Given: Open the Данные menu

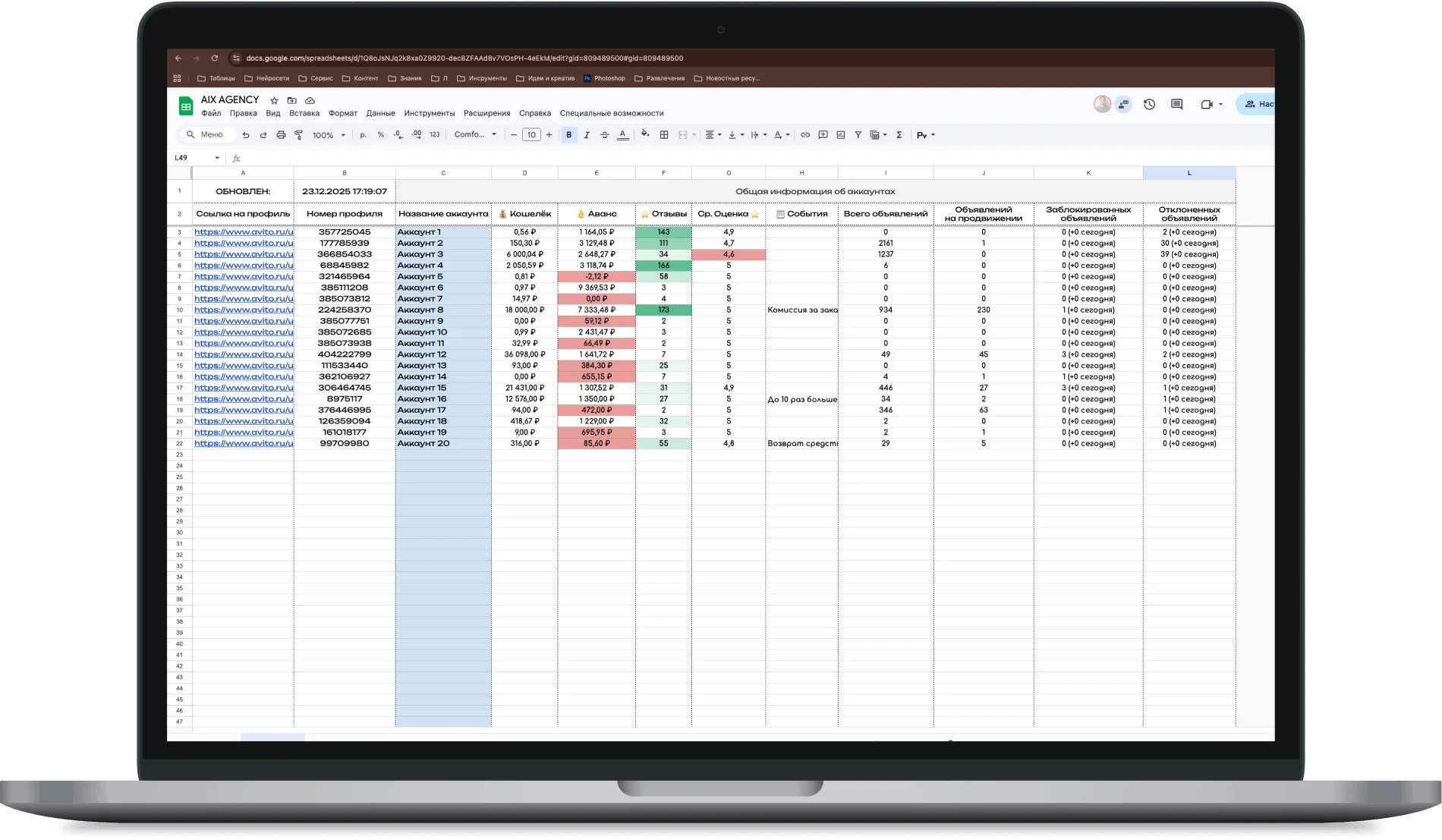Looking at the screenshot, I should click(380, 113).
